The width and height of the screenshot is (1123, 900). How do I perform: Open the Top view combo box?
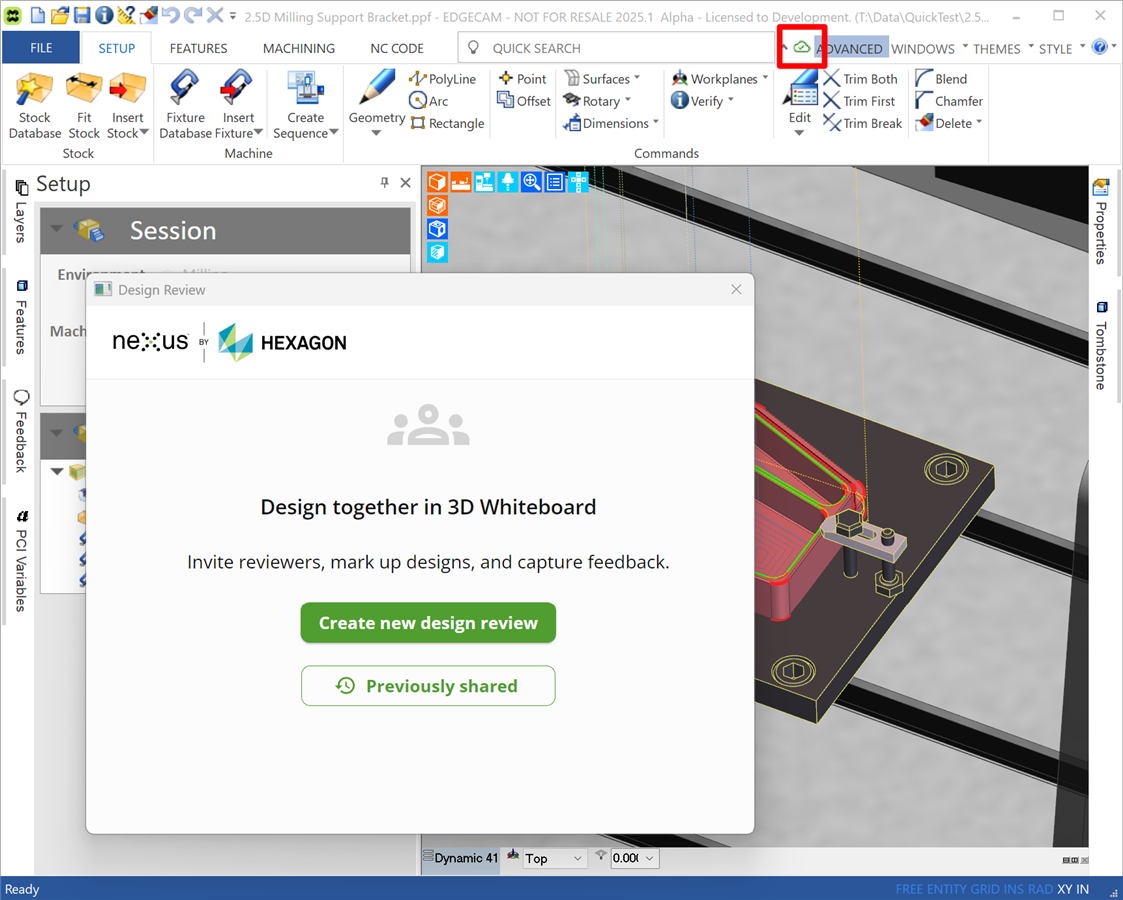click(x=554, y=858)
